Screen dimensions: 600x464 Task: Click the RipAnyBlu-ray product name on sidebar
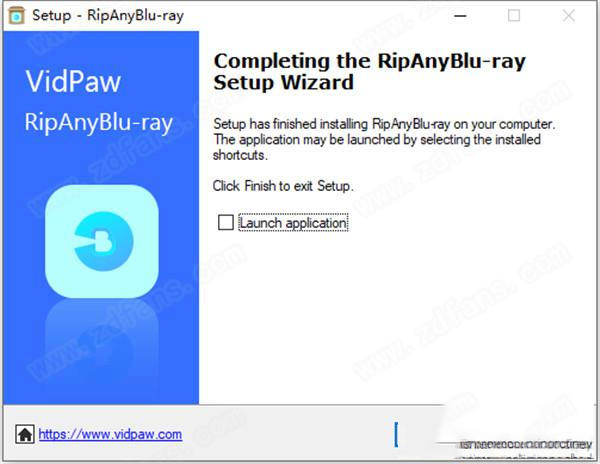(x=99, y=123)
